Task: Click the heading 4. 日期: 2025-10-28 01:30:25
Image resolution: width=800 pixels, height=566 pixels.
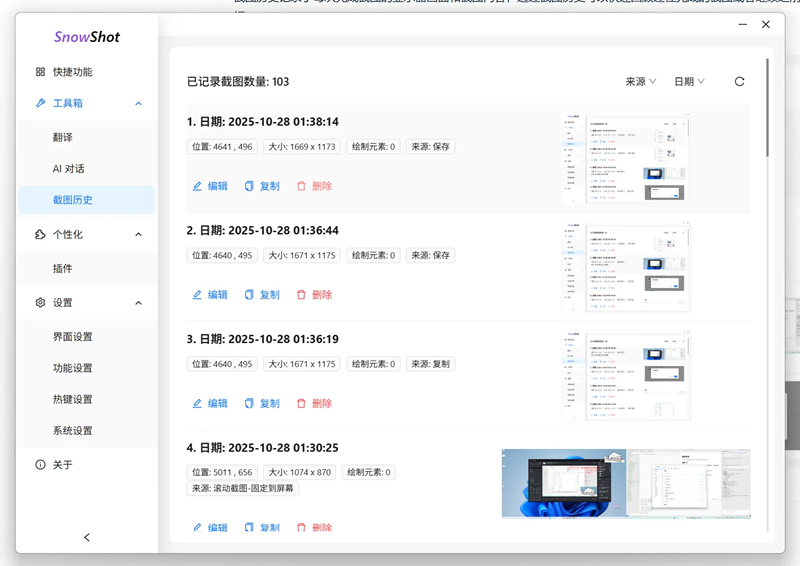Action: pyautogui.click(x=262, y=448)
